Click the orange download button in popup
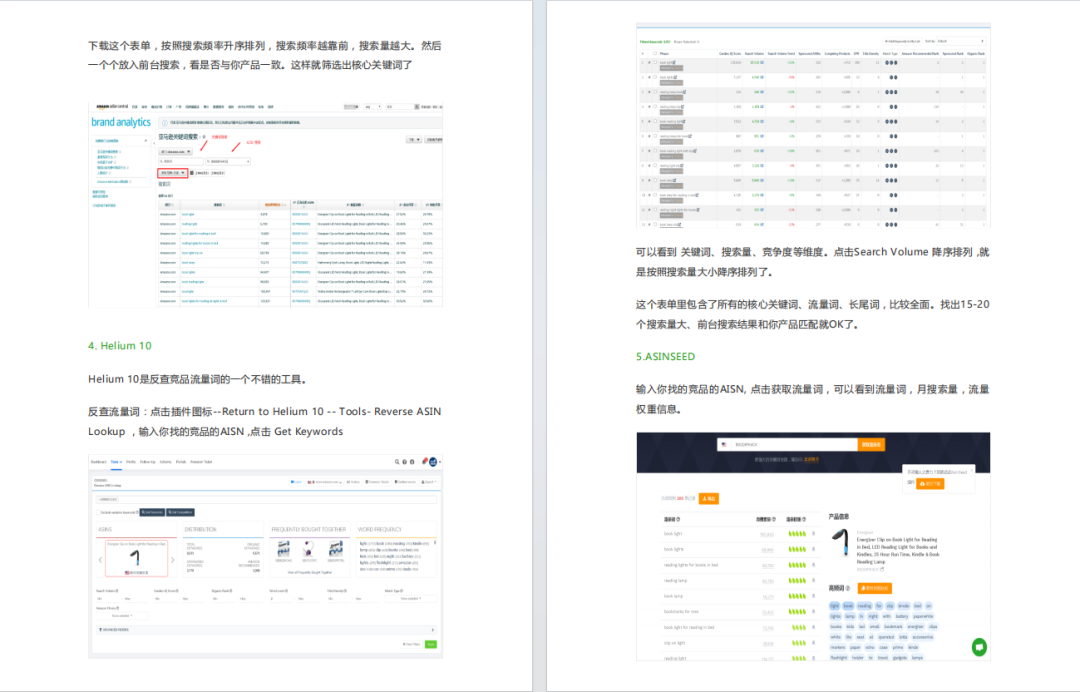1080x692 pixels. pos(930,483)
